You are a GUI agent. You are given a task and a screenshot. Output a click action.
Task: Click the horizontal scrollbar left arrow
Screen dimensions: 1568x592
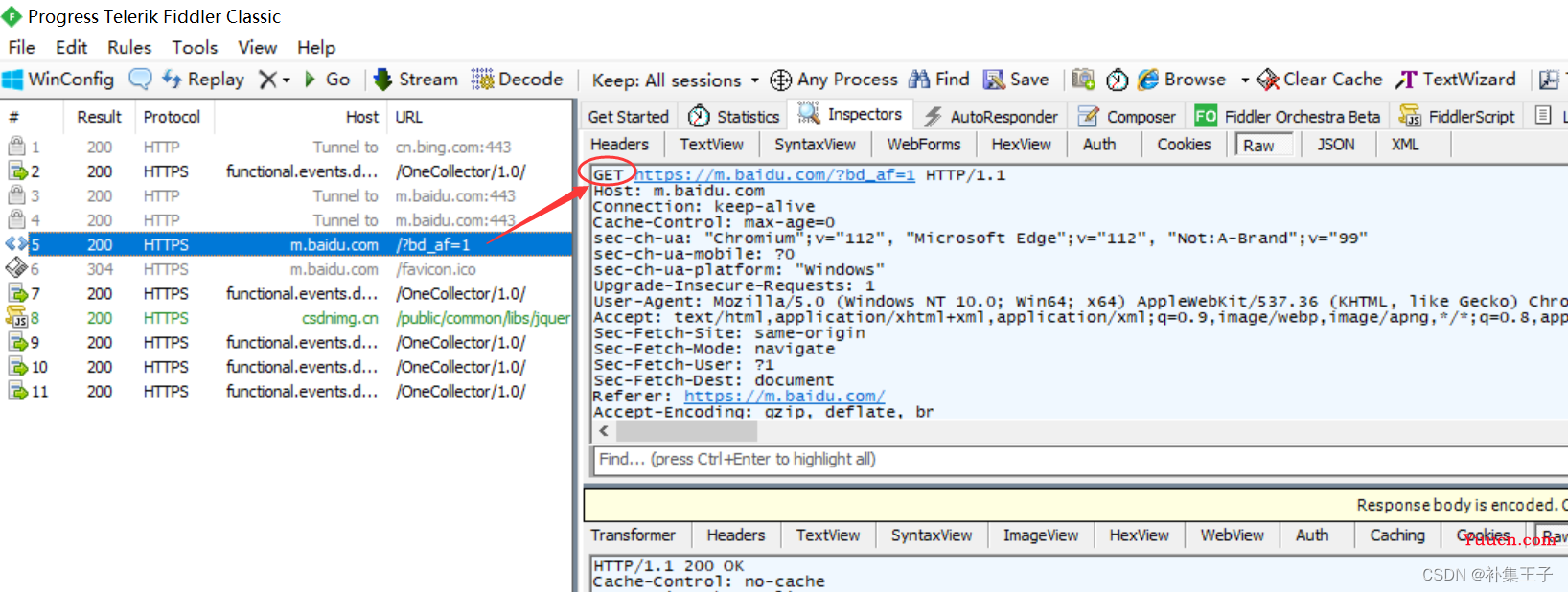[604, 431]
